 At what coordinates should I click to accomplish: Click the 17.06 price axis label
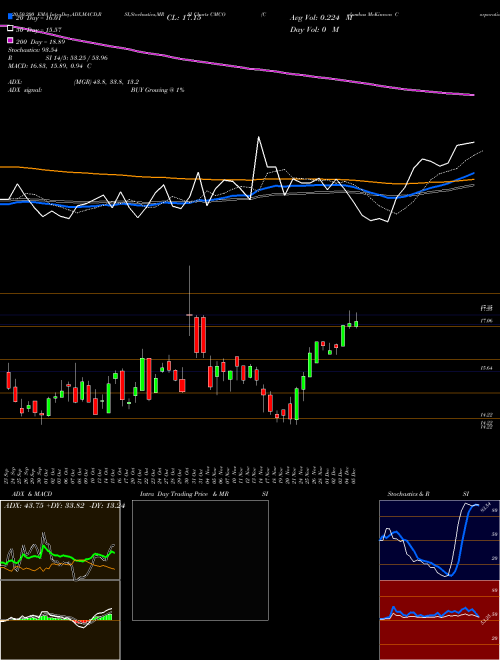[486, 321]
